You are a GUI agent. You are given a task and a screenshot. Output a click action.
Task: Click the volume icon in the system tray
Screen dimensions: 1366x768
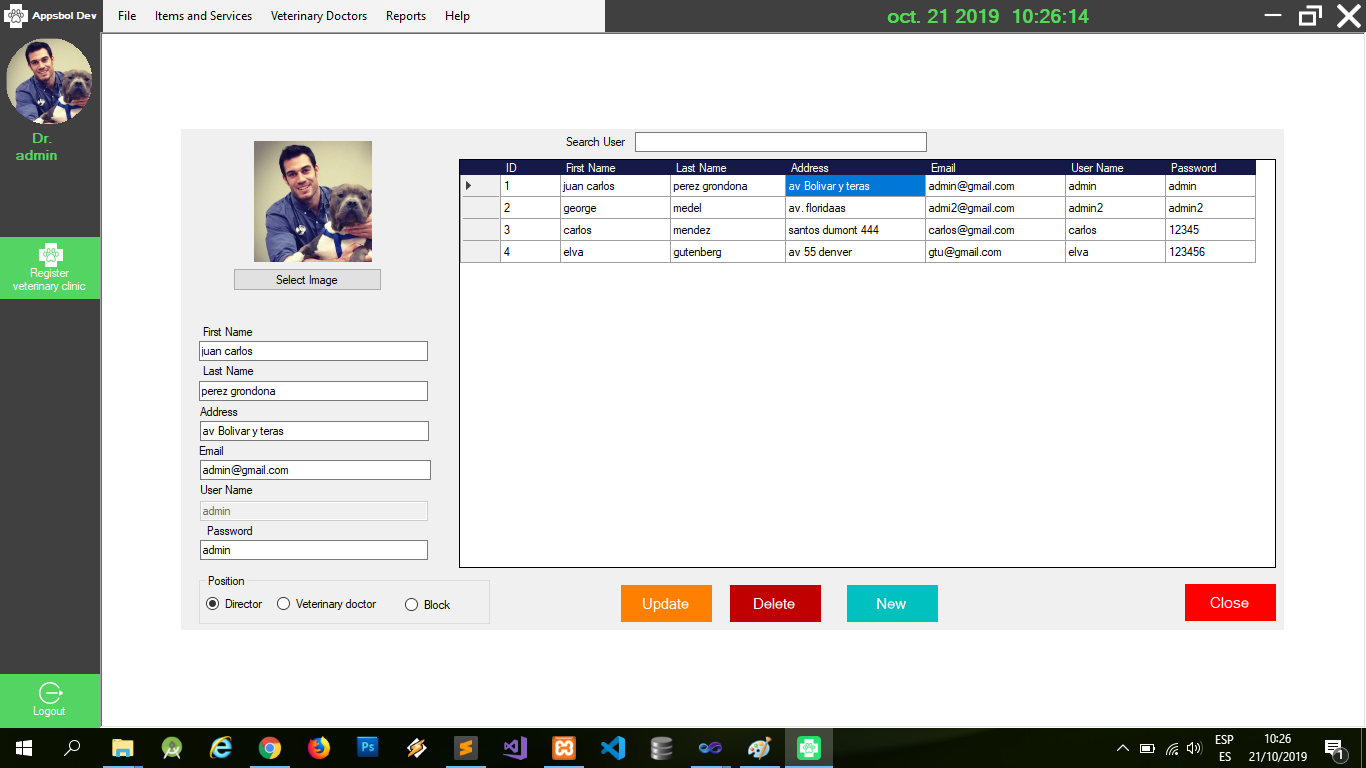click(x=1194, y=747)
